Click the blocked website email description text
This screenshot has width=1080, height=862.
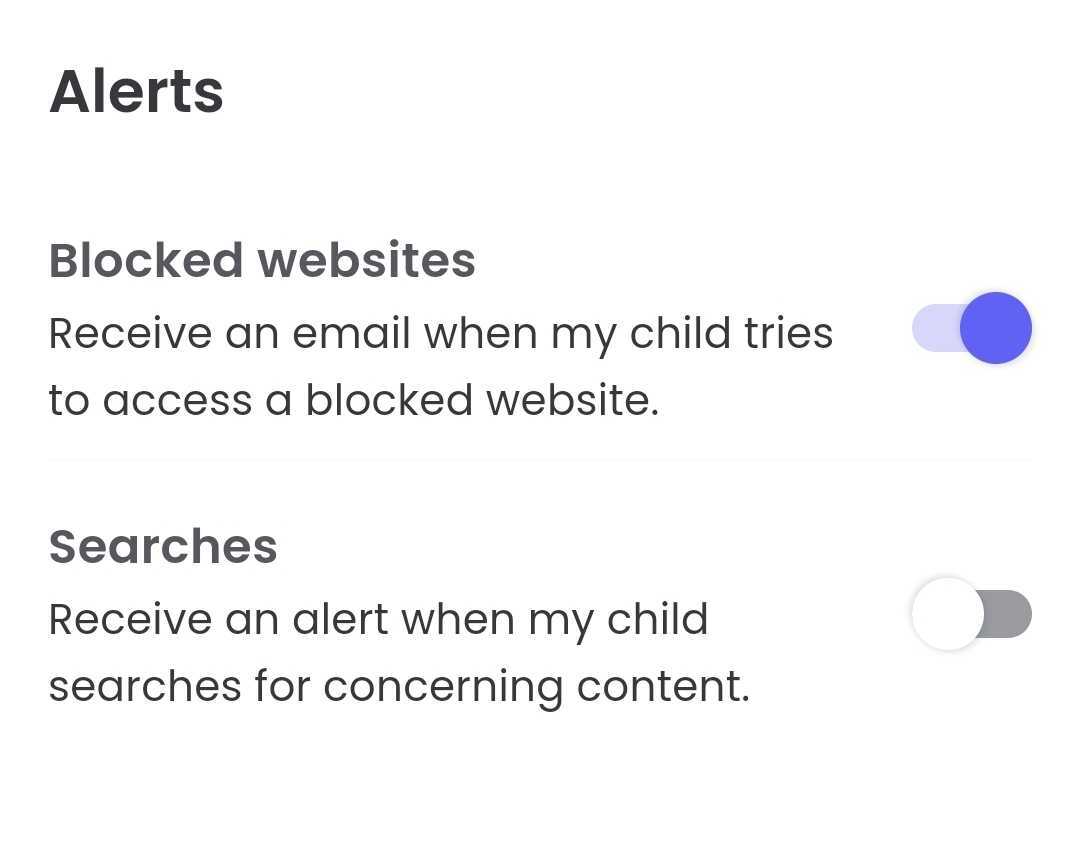[x=440, y=366]
